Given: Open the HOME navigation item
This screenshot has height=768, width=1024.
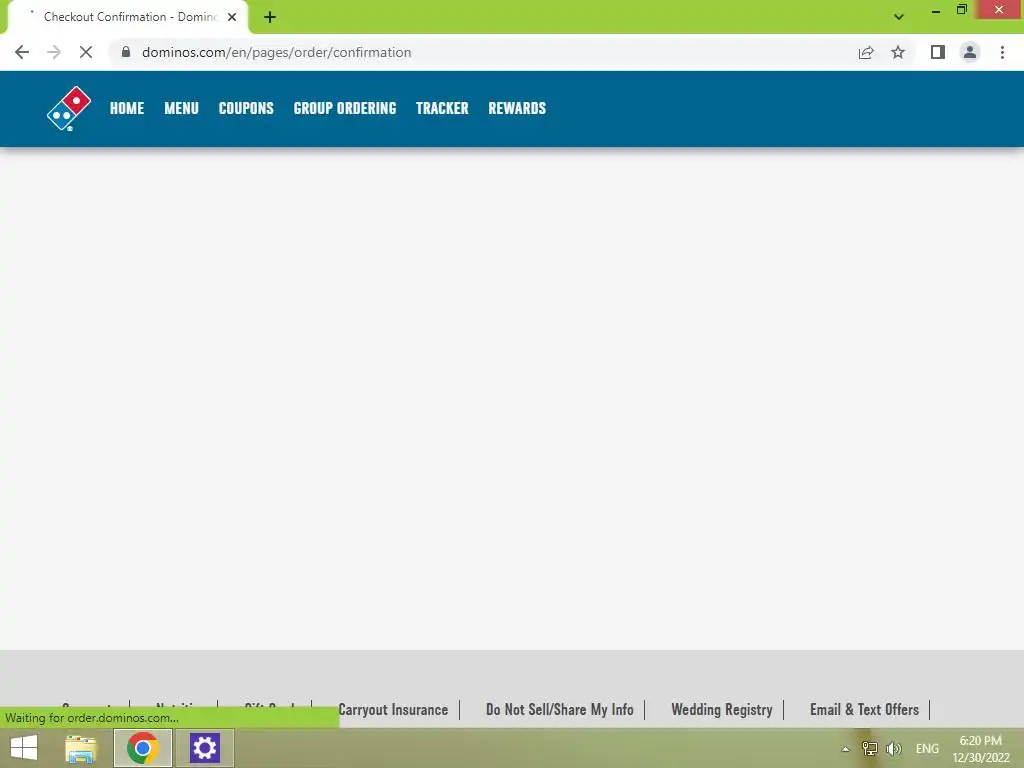Looking at the screenshot, I should coord(127,108).
